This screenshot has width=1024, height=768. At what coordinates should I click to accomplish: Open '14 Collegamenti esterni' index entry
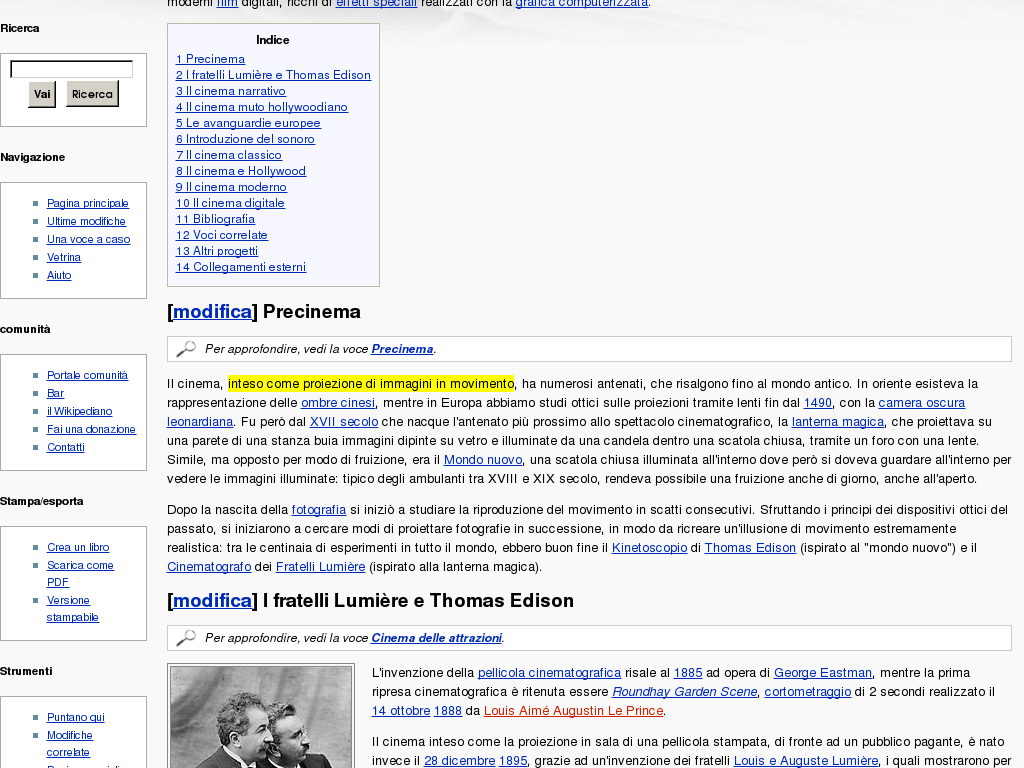click(241, 267)
